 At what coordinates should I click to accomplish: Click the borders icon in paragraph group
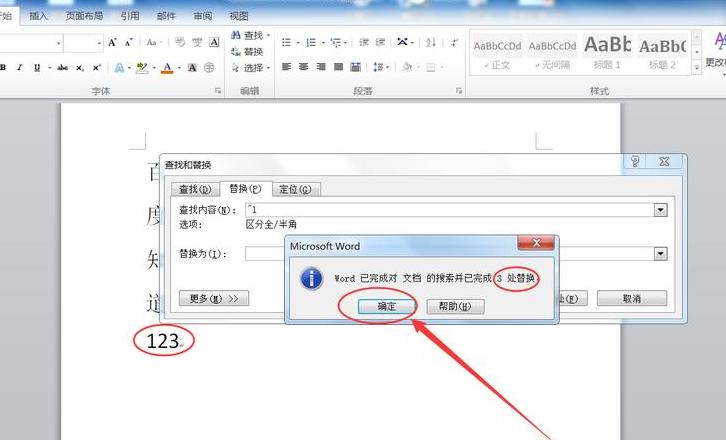coord(431,68)
